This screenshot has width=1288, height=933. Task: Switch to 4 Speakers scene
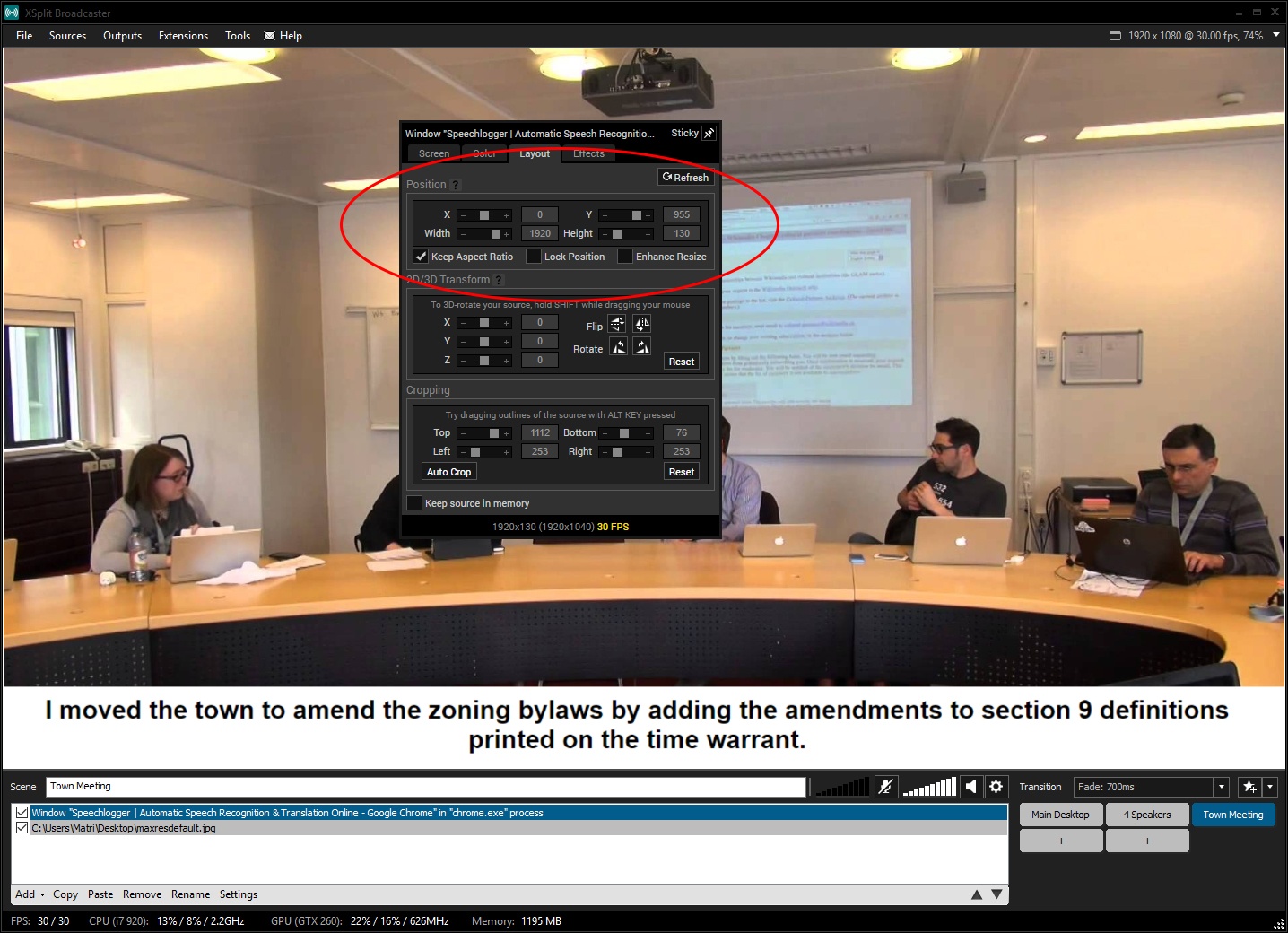[x=1147, y=815]
